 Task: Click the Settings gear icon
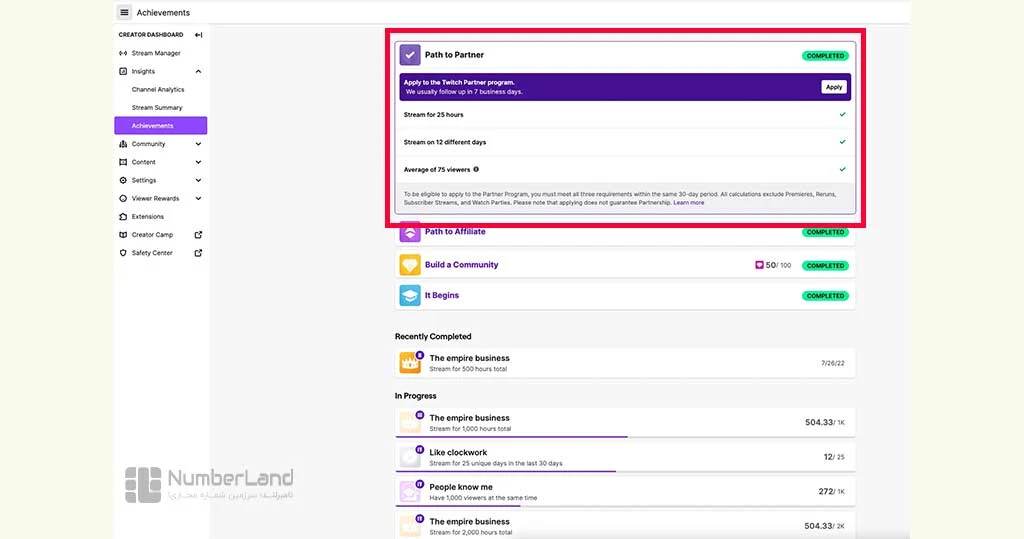click(123, 180)
